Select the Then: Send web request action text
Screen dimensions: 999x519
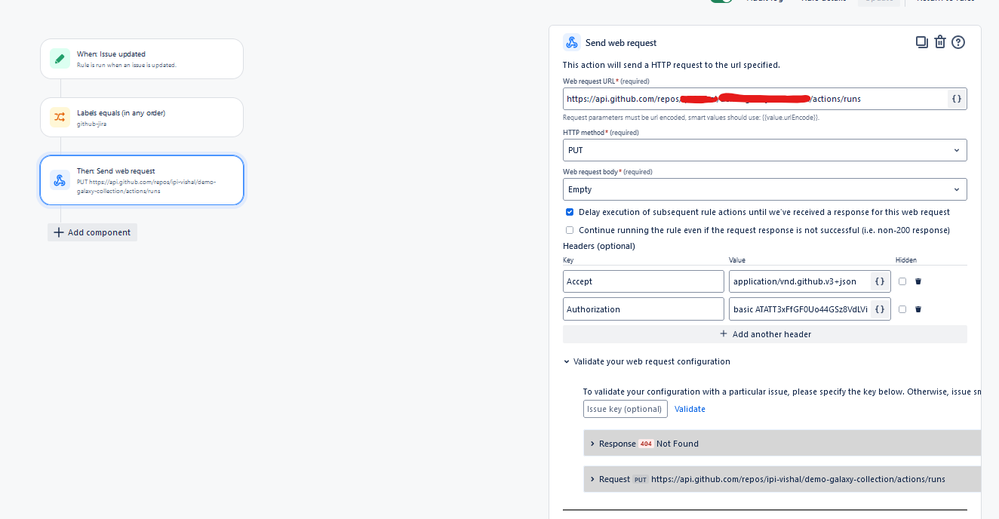click(116, 171)
